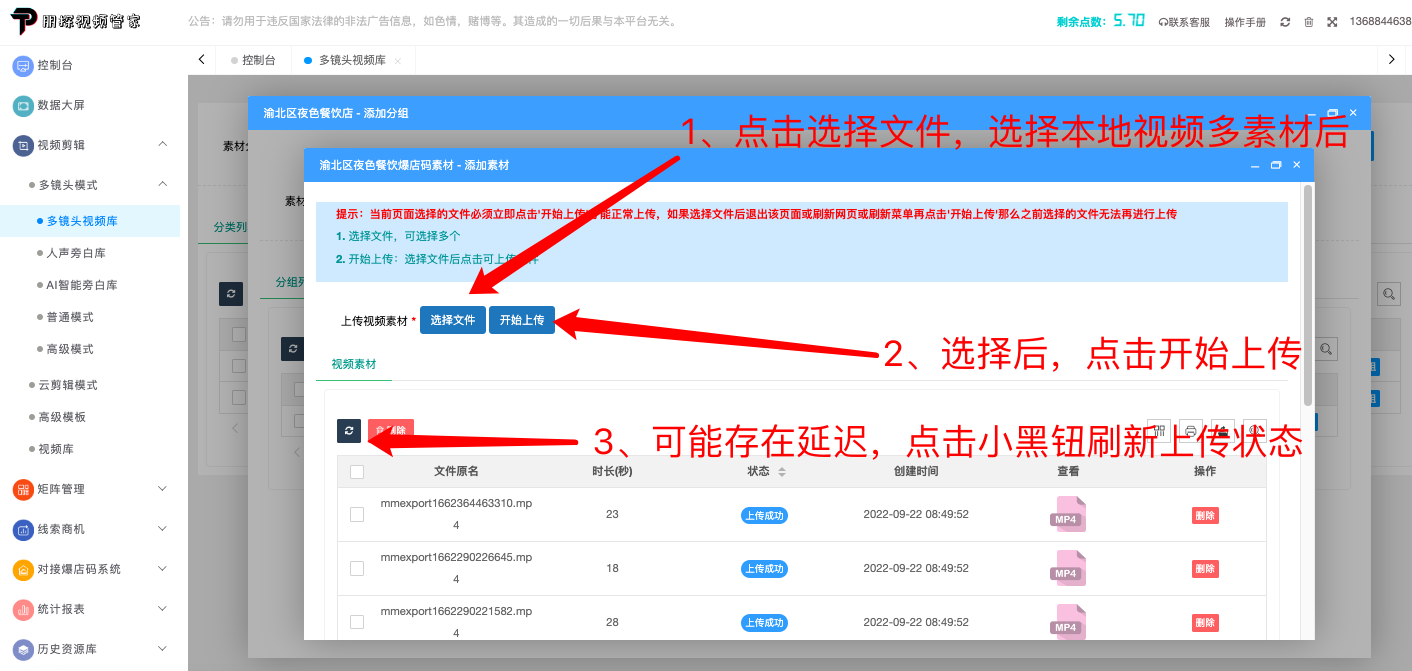Viewport: 1412px width, 671px height.
Task: Collapse the 多镜头模式 submenu chevron
Action: tap(163, 184)
